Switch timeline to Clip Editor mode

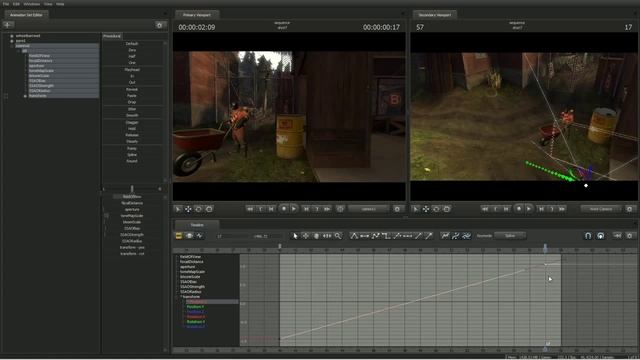[179, 236]
